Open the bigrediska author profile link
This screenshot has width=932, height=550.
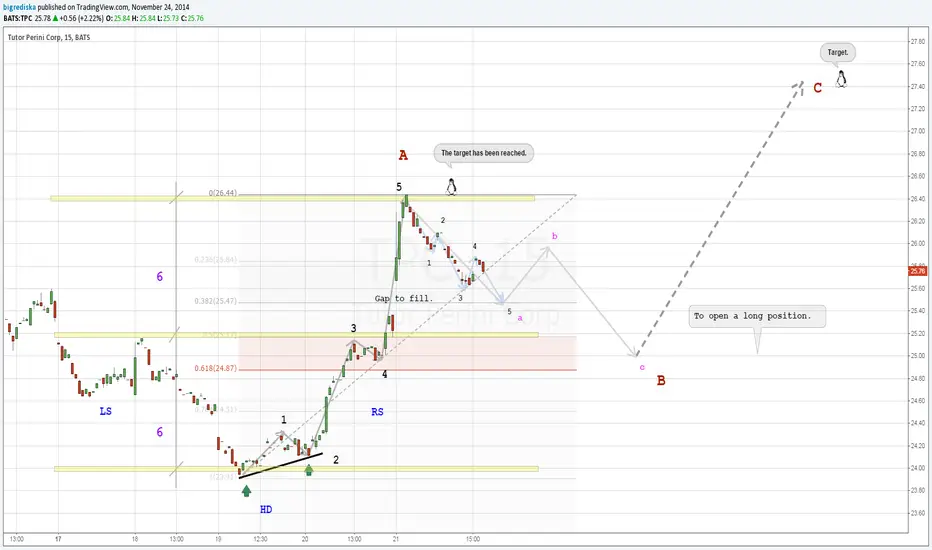click(20, 7)
